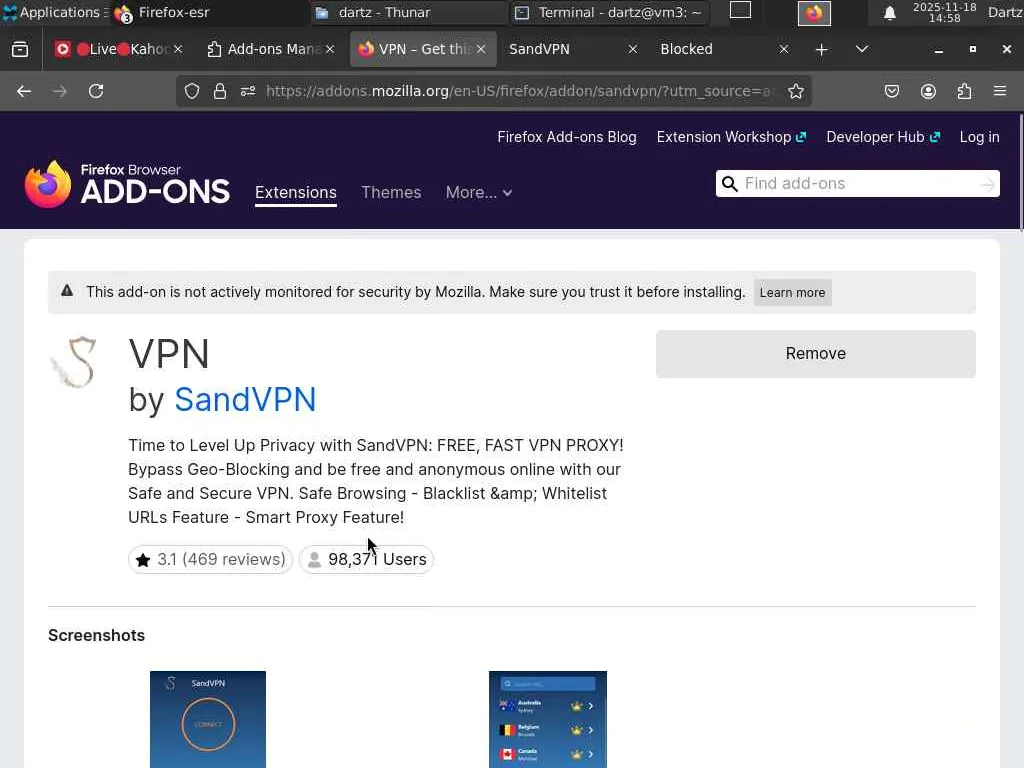Click the 98,371 Users badge
The height and width of the screenshot is (768, 1024).
(366, 560)
